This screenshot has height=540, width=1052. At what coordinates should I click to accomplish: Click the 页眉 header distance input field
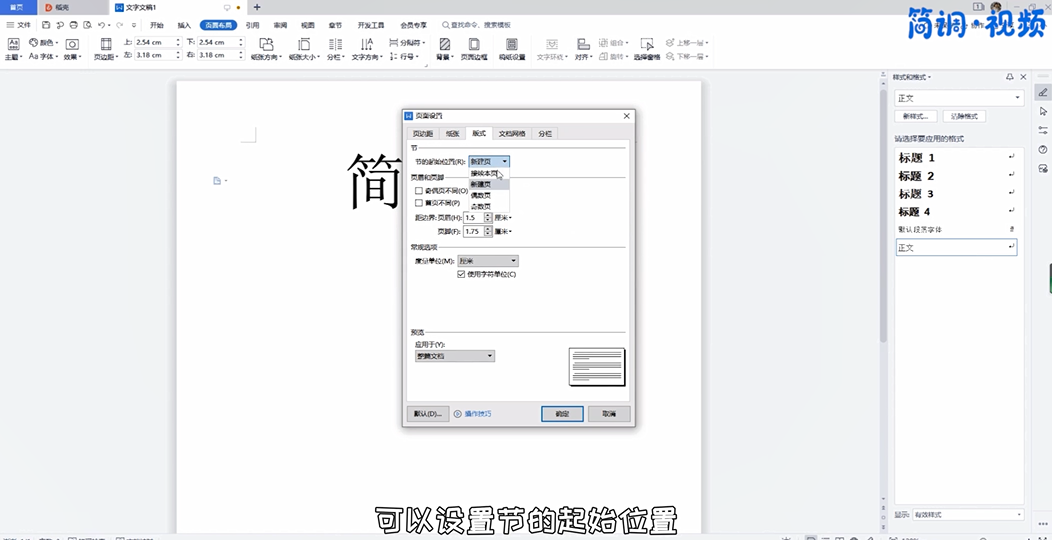[473, 217]
